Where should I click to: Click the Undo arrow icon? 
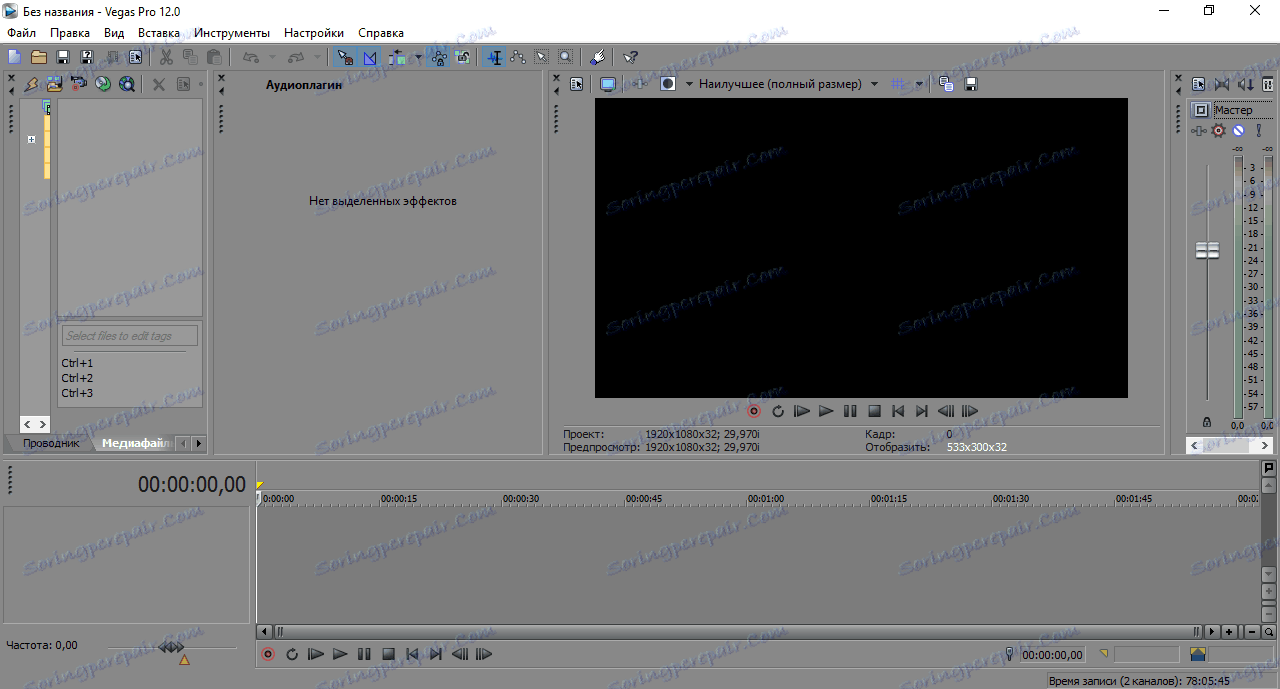coord(250,57)
